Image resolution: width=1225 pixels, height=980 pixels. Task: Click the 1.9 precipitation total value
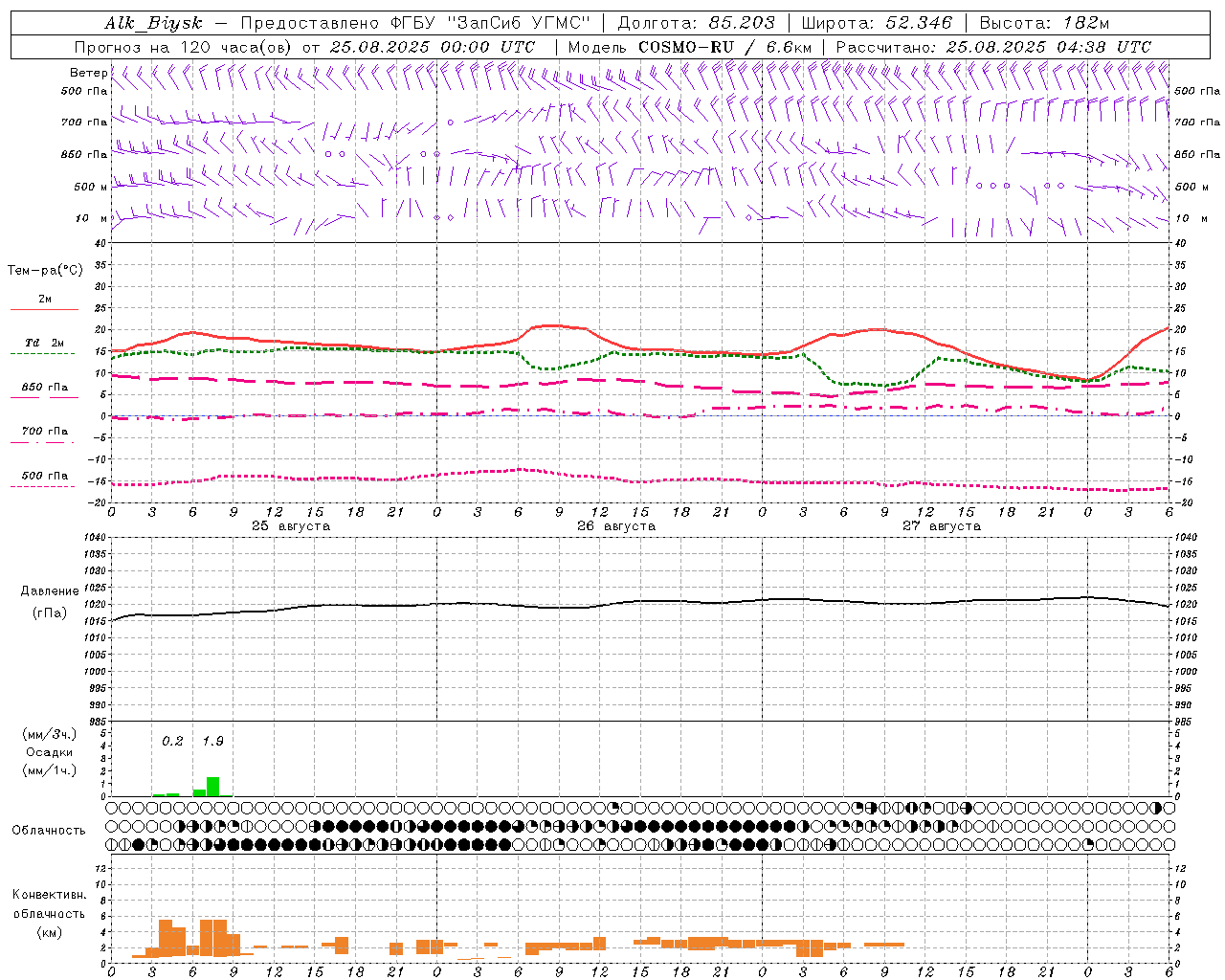point(212,741)
